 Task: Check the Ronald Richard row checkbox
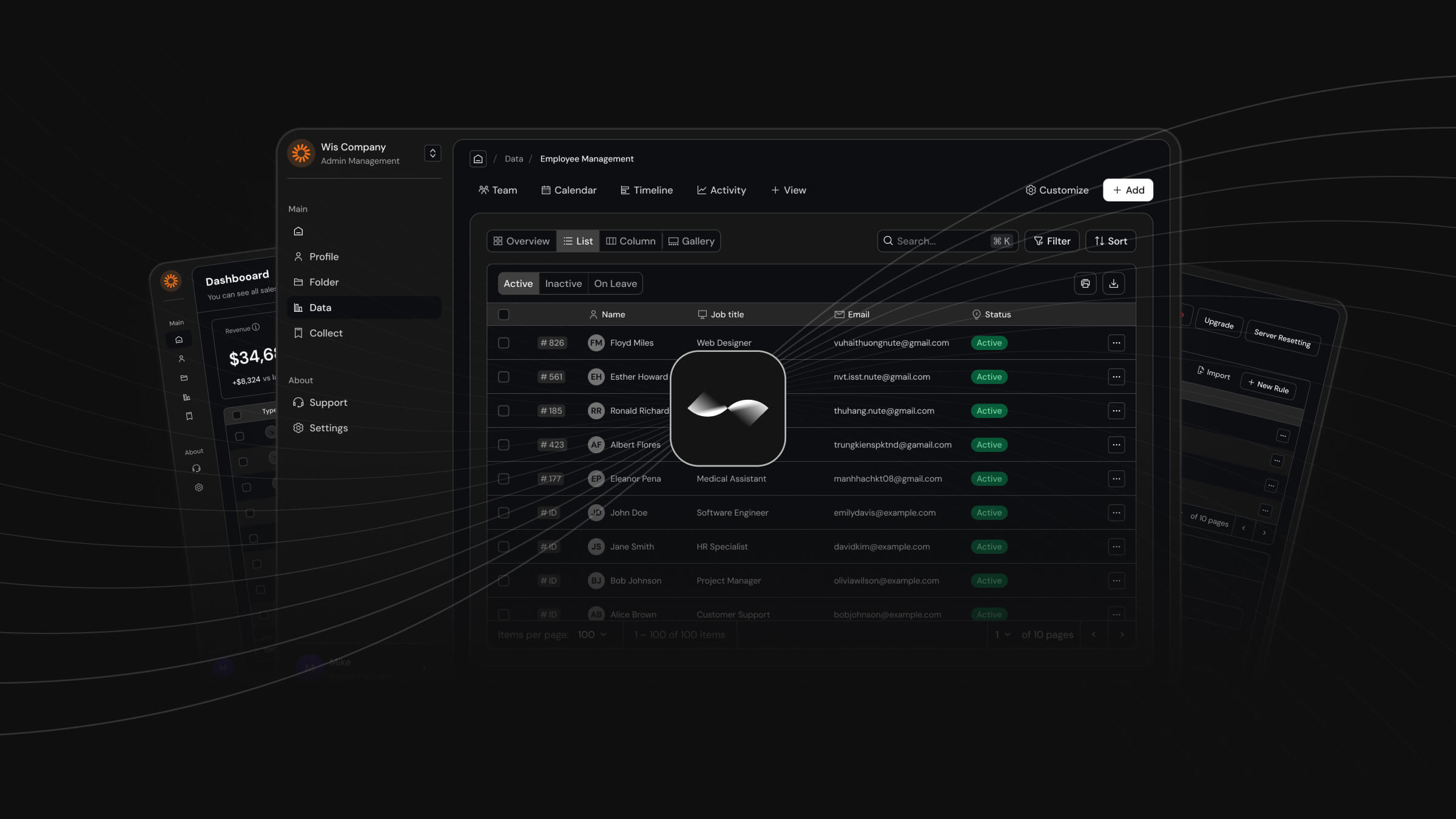tap(504, 411)
